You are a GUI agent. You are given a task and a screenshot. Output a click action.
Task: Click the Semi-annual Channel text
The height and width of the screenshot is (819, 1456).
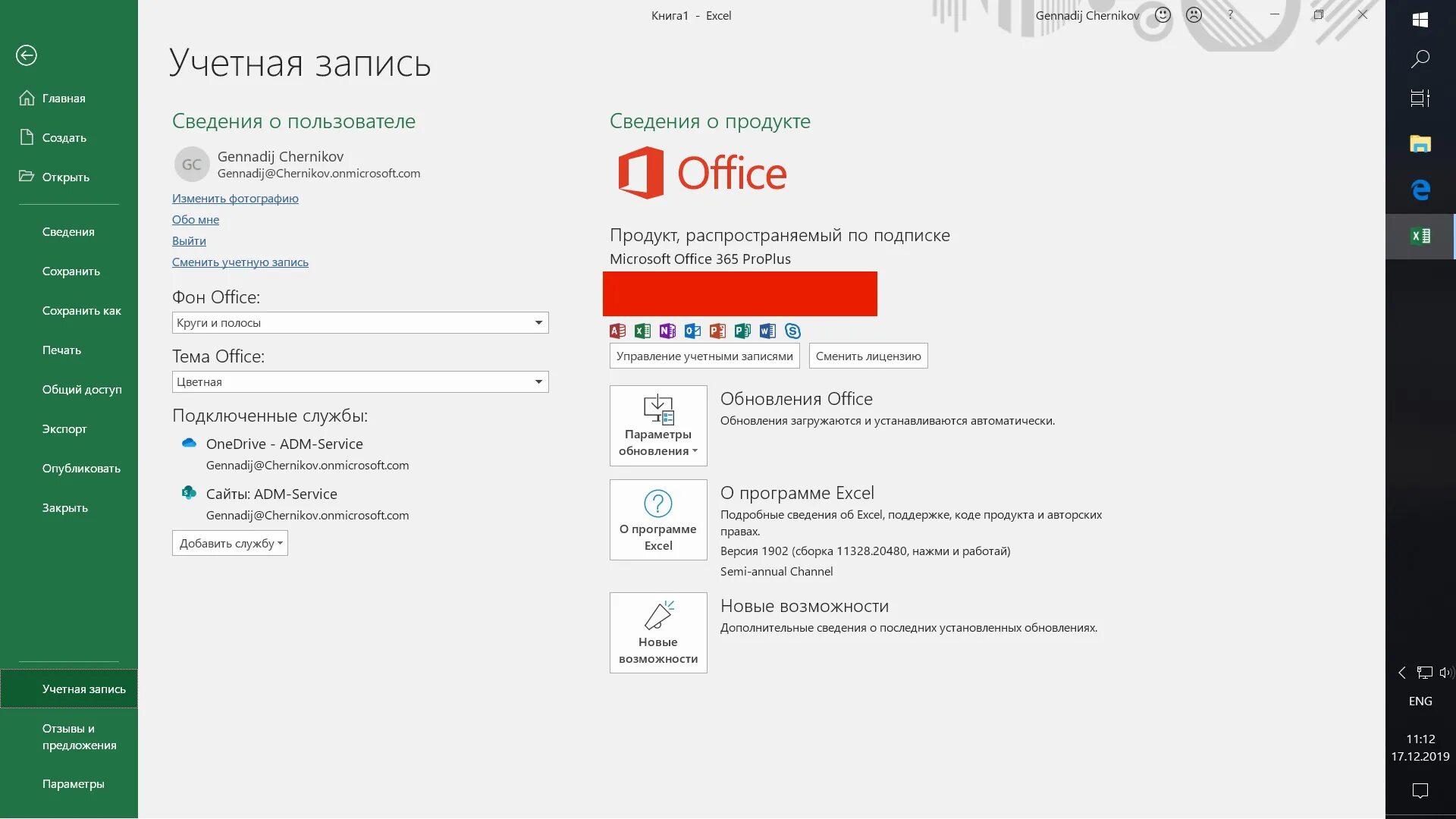coord(776,571)
